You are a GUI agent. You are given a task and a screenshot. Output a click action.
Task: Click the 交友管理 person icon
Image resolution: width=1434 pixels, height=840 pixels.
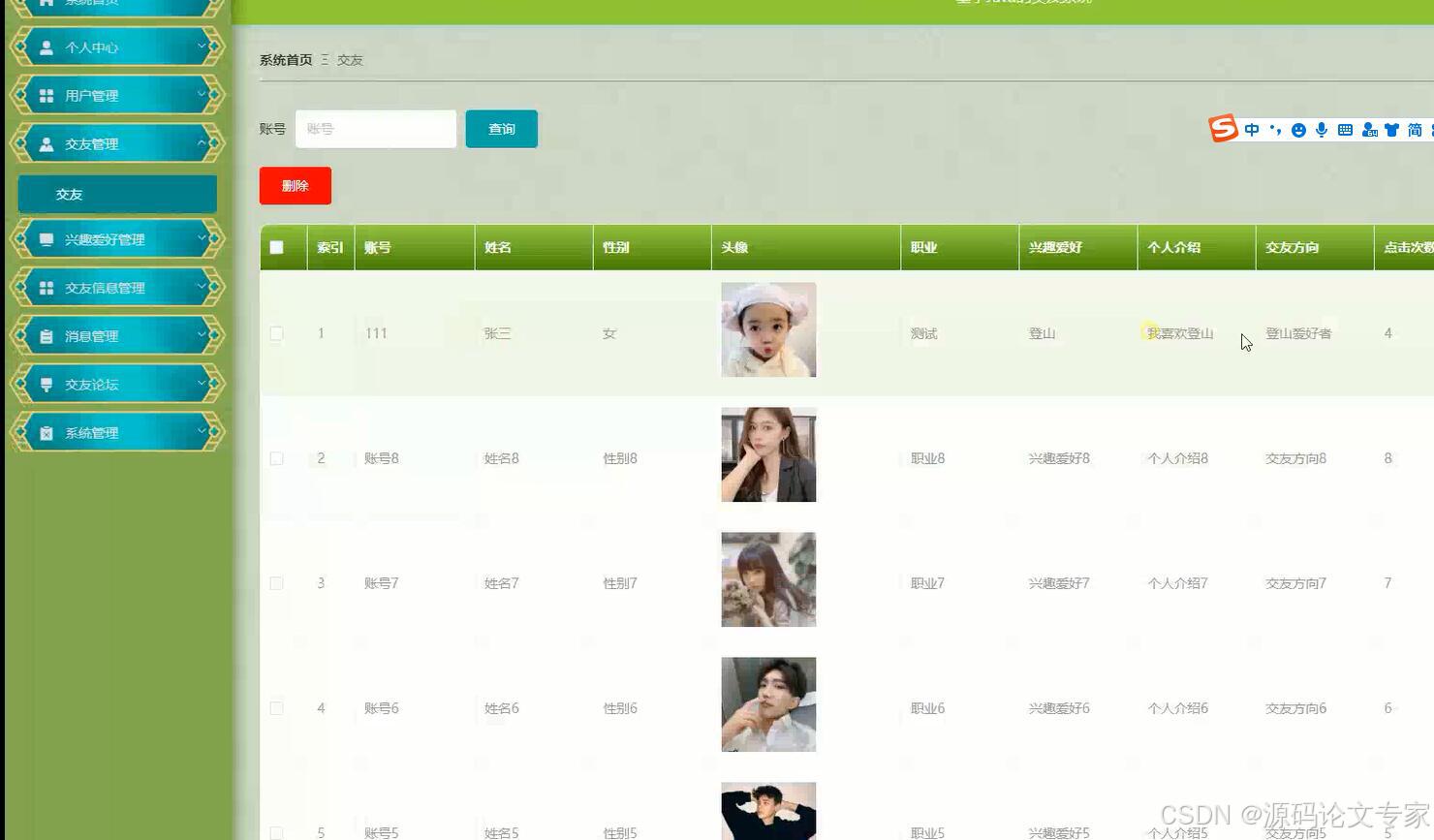coord(47,144)
